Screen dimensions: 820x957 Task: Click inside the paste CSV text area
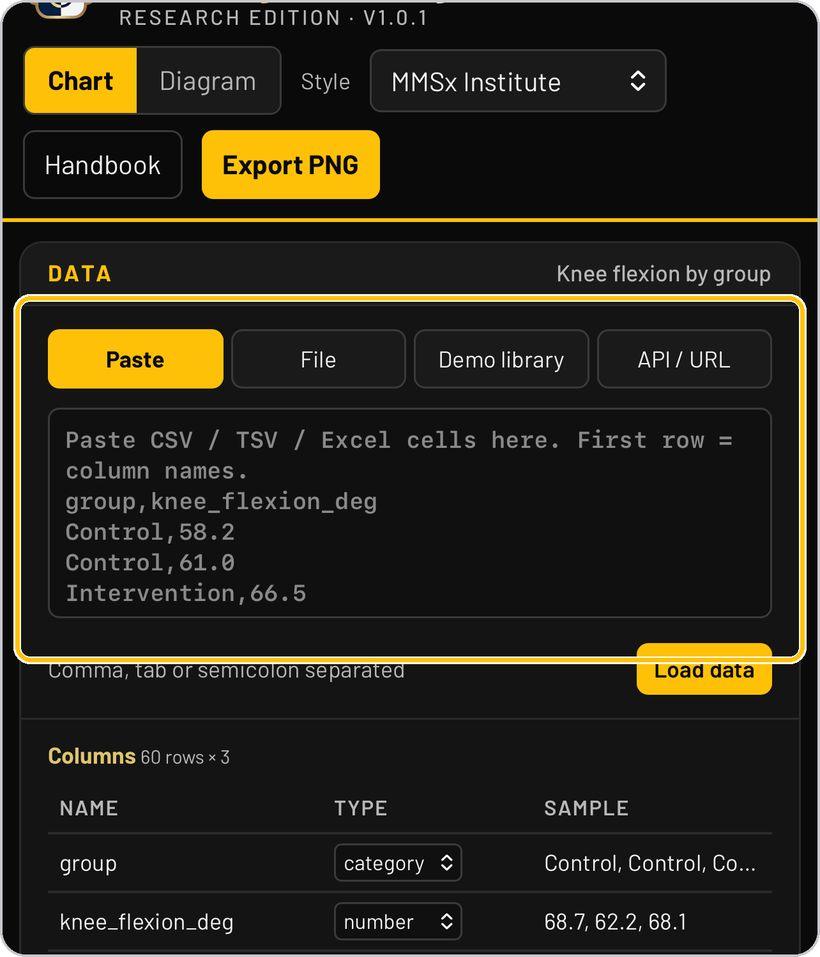(x=410, y=513)
